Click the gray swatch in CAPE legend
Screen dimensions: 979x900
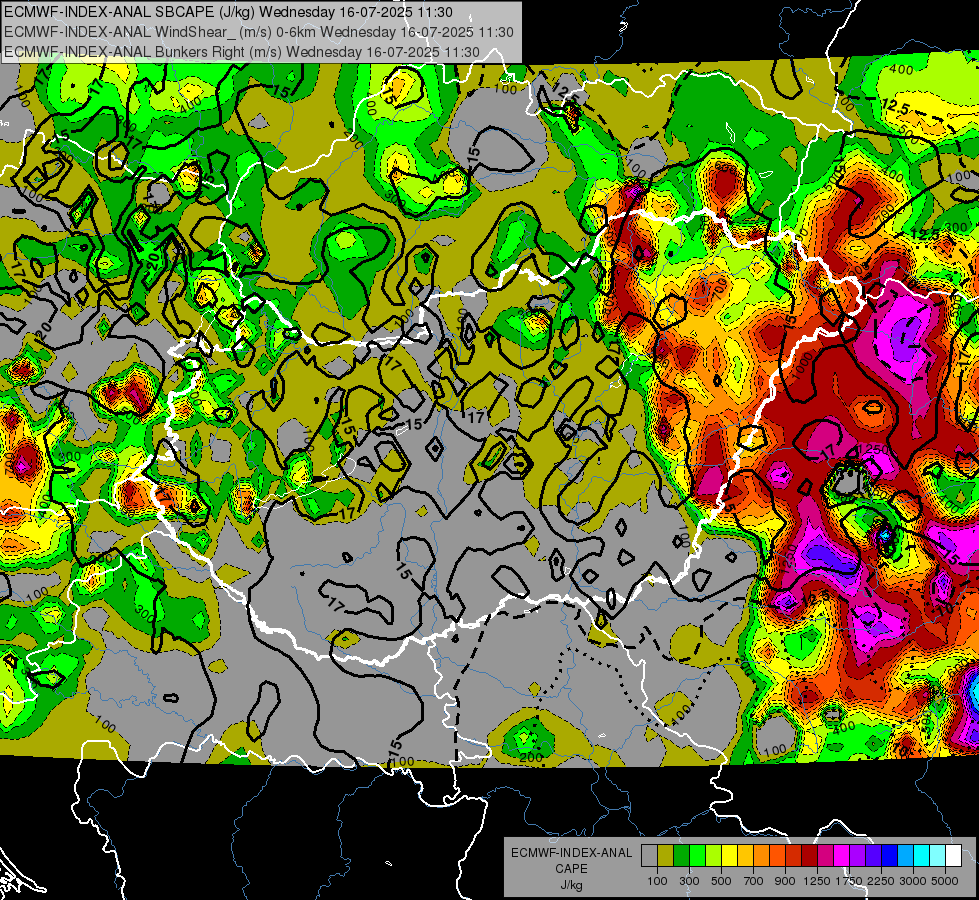[x=649, y=855]
